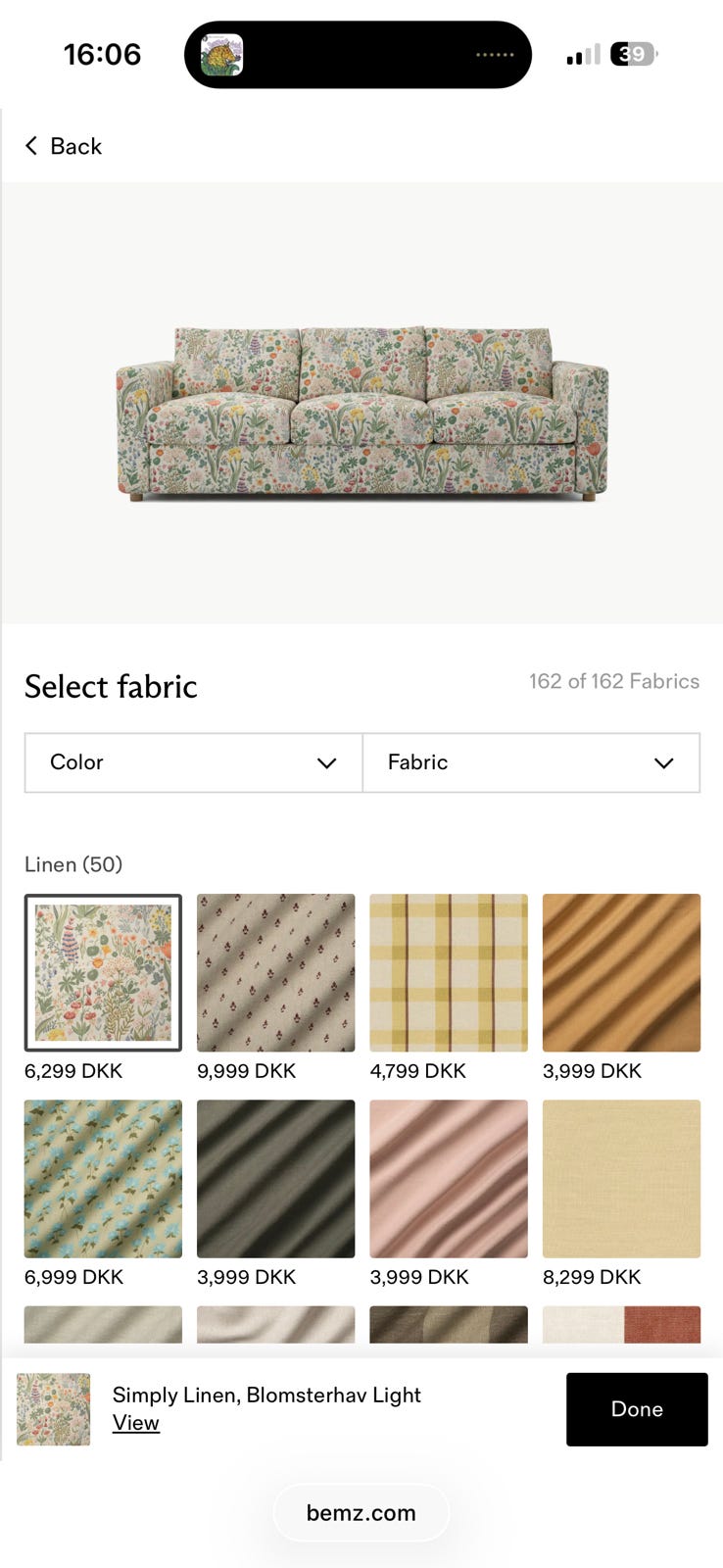Choose the dotted beige 9,999 DKK fabric
The height and width of the screenshot is (1568, 723).
pyautogui.click(x=275, y=972)
